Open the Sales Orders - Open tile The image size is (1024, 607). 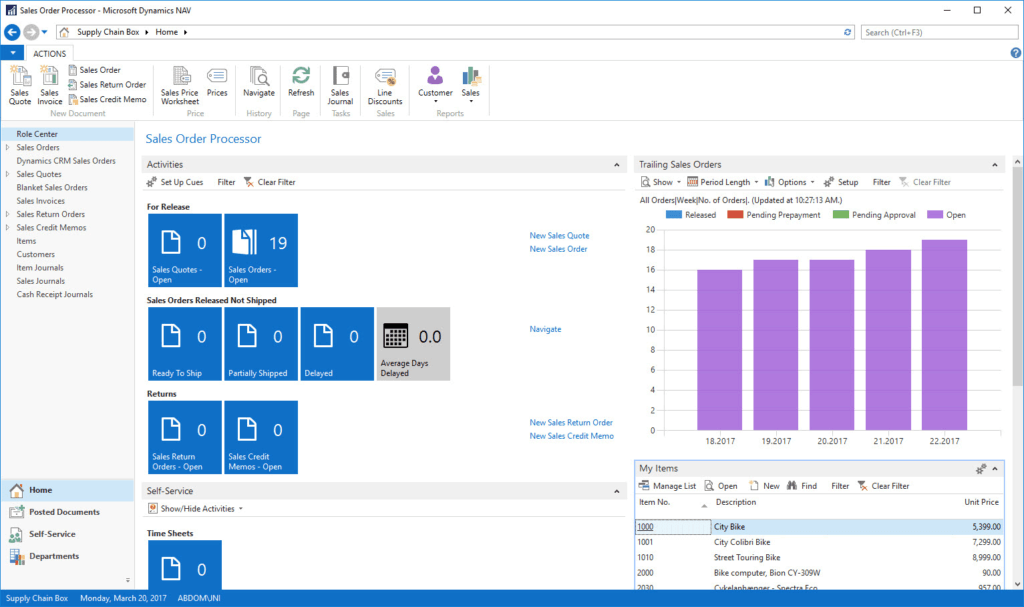[x=260, y=250]
